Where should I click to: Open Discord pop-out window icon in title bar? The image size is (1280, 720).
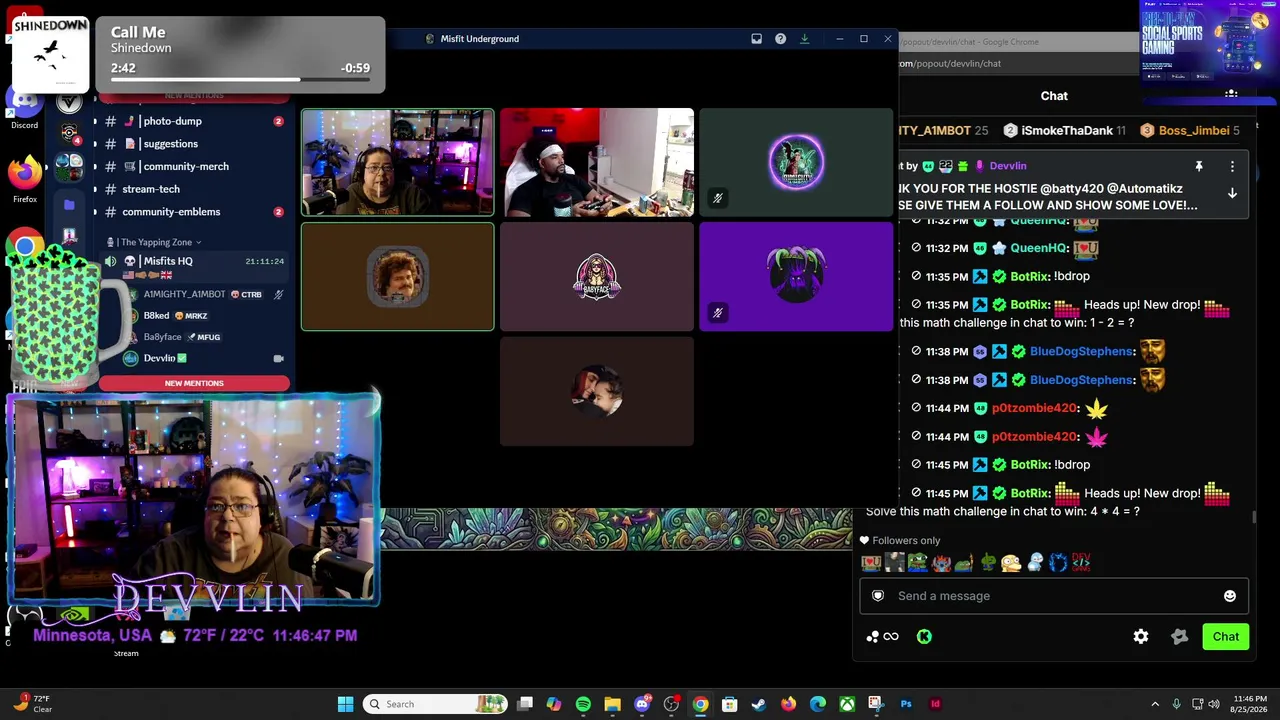pyautogui.click(x=757, y=39)
